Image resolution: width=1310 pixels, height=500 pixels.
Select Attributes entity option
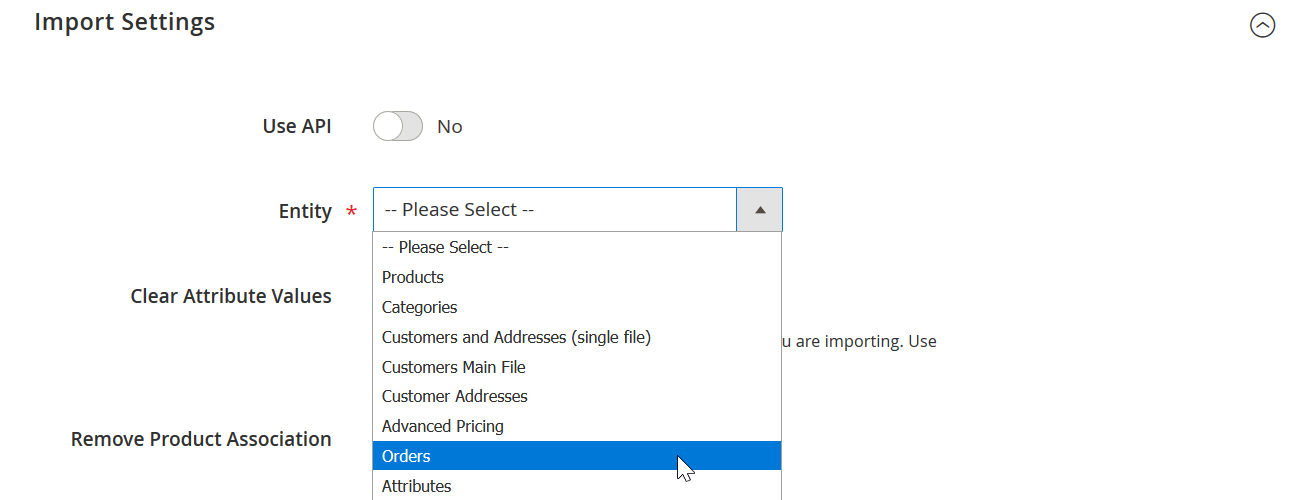tap(577, 486)
